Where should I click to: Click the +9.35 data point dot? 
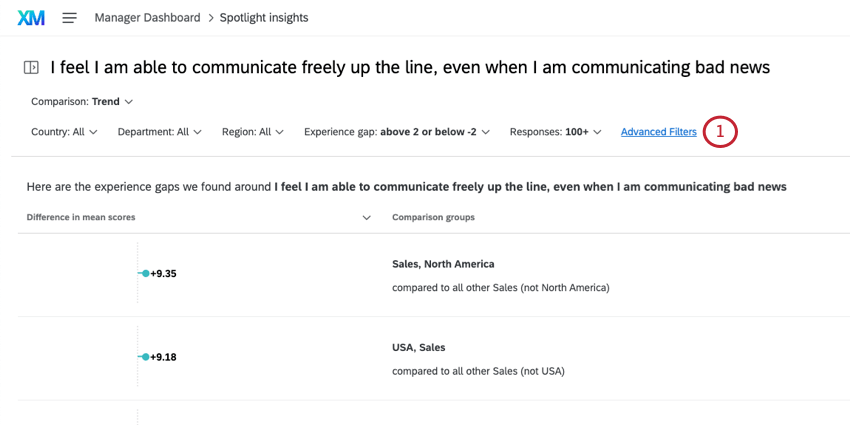(x=145, y=273)
